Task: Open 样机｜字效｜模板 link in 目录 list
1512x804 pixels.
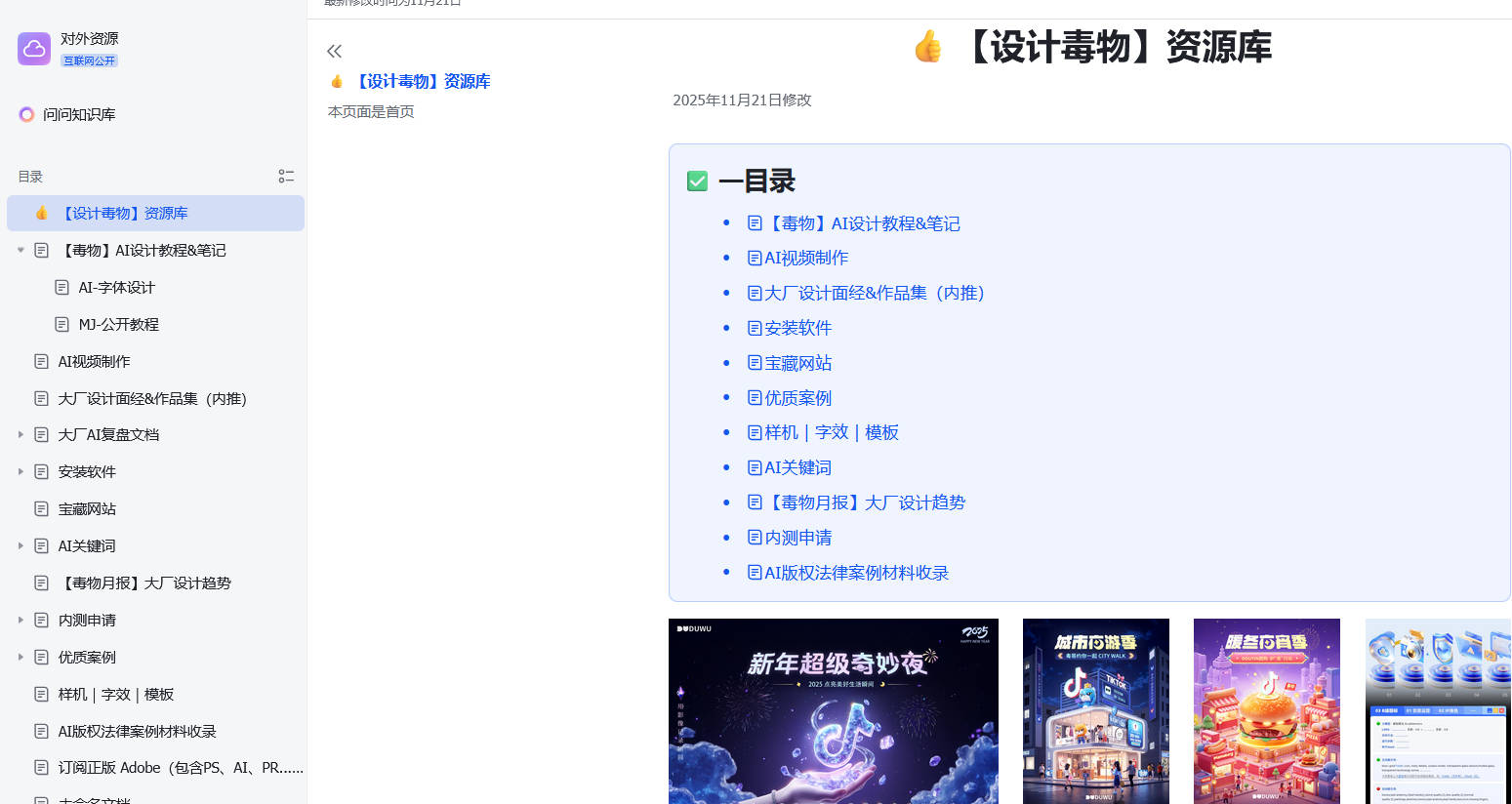Action: point(823,432)
